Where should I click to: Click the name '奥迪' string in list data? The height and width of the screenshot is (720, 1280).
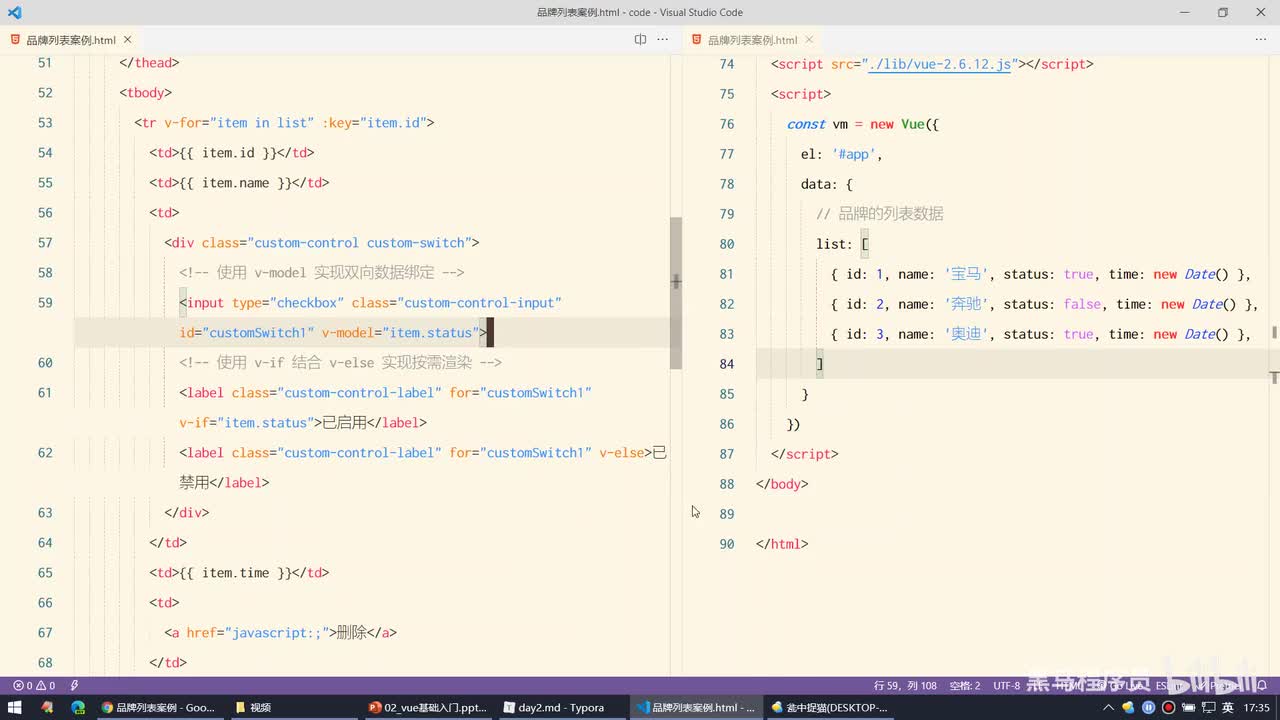966,334
